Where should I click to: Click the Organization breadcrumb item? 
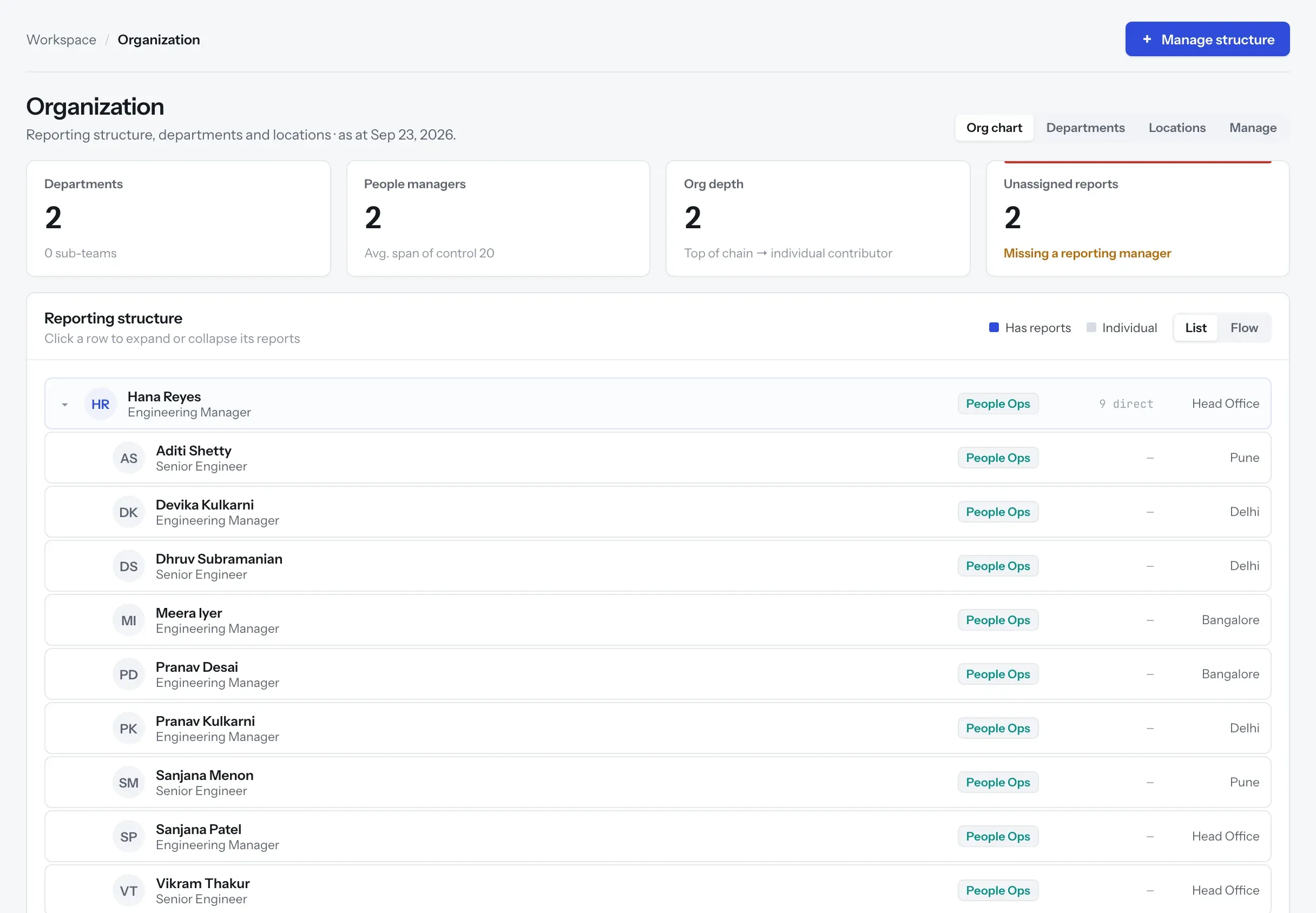pyautogui.click(x=159, y=39)
